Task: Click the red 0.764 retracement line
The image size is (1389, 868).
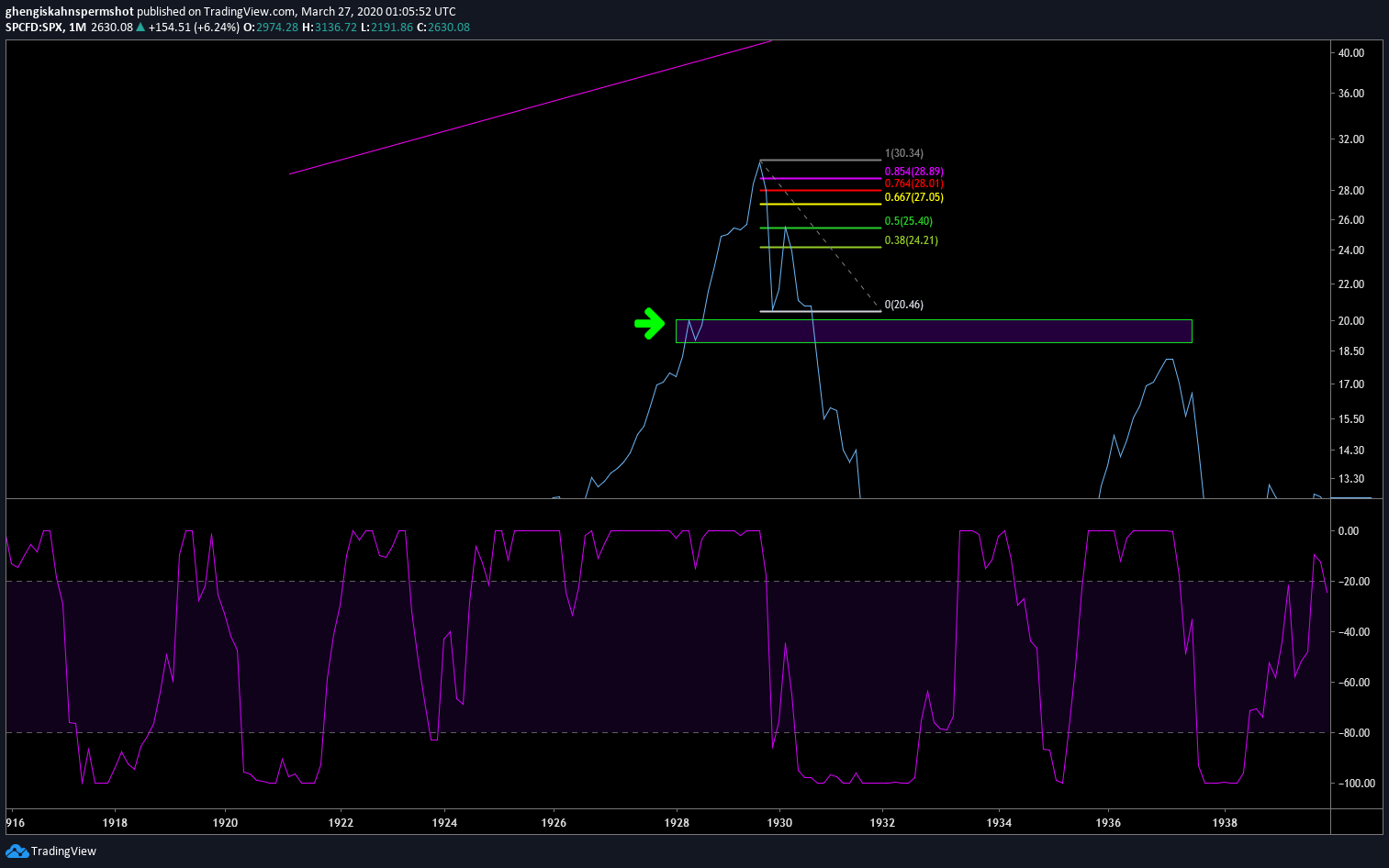Action: (x=821, y=191)
